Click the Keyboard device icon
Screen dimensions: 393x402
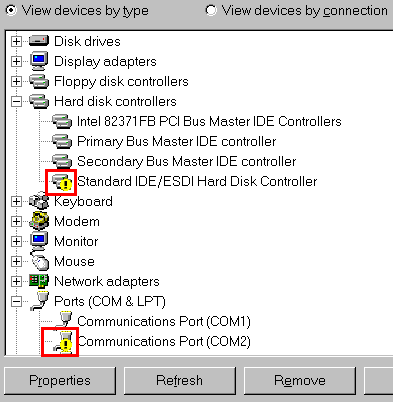click(39, 201)
